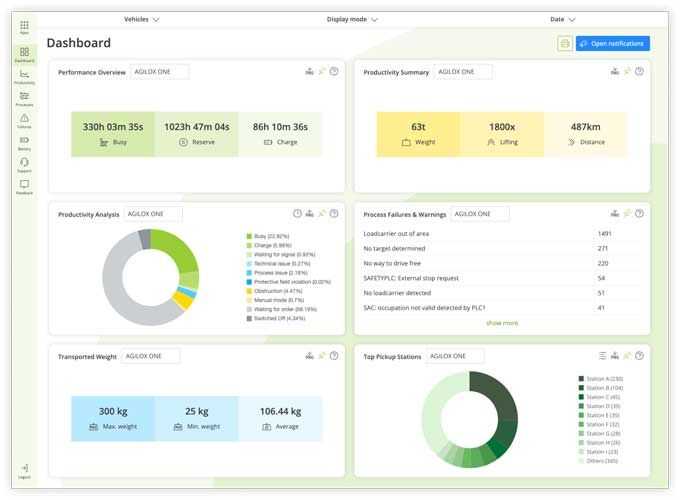Open help for Productivity Summary
The height and width of the screenshot is (500, 680).
[639, 72]
